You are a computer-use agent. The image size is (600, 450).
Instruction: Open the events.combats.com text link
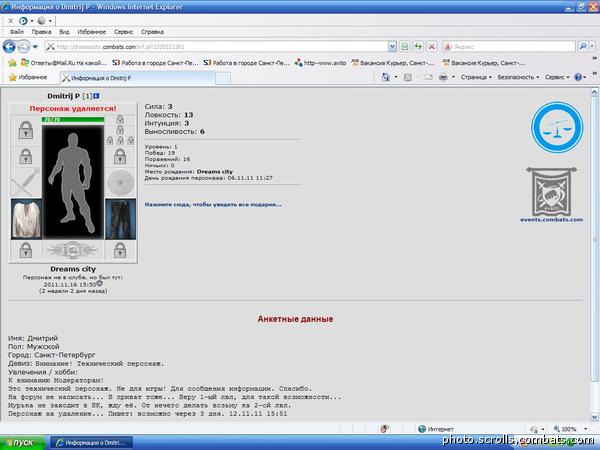551,220
